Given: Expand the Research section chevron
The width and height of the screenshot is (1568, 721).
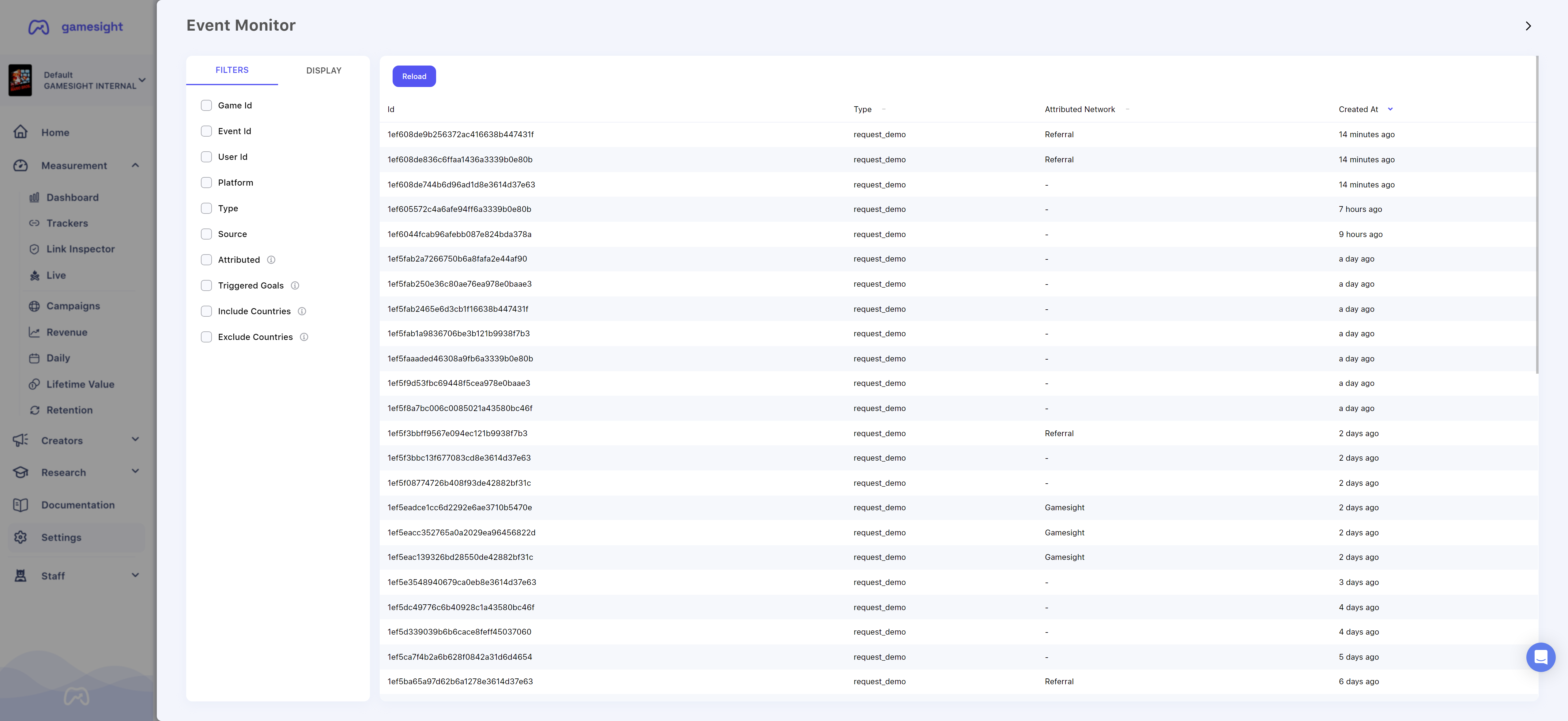Looking at the screenshot, I should (135, 471).
